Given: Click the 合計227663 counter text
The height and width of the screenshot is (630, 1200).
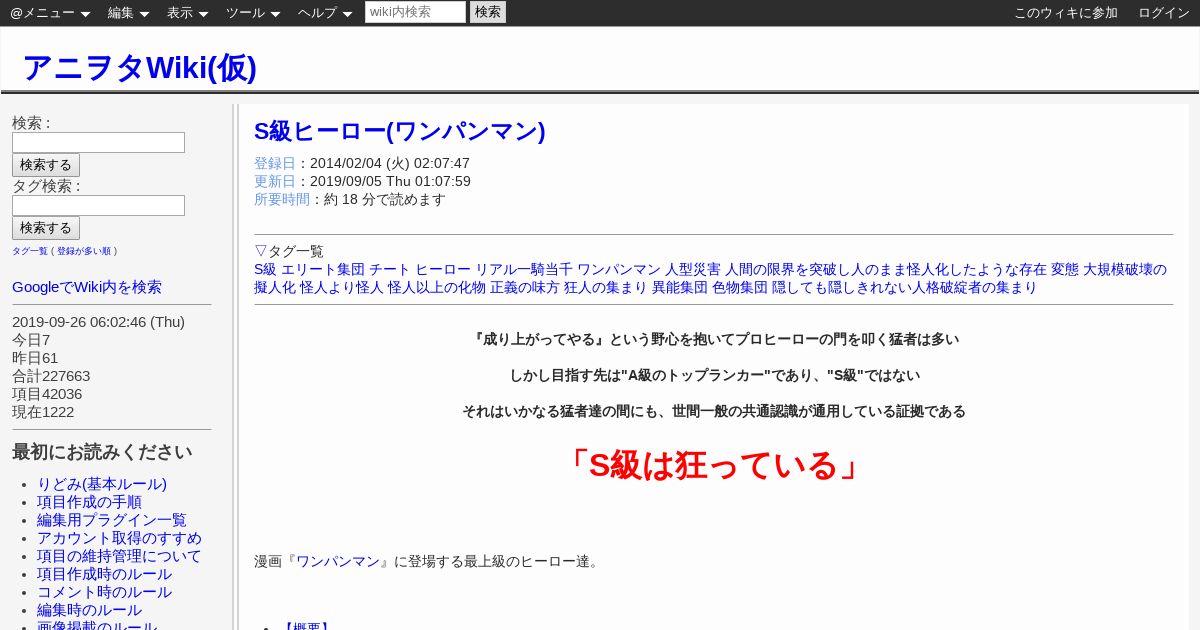Looking at the screenshot, I should click(x=51, y=376).
